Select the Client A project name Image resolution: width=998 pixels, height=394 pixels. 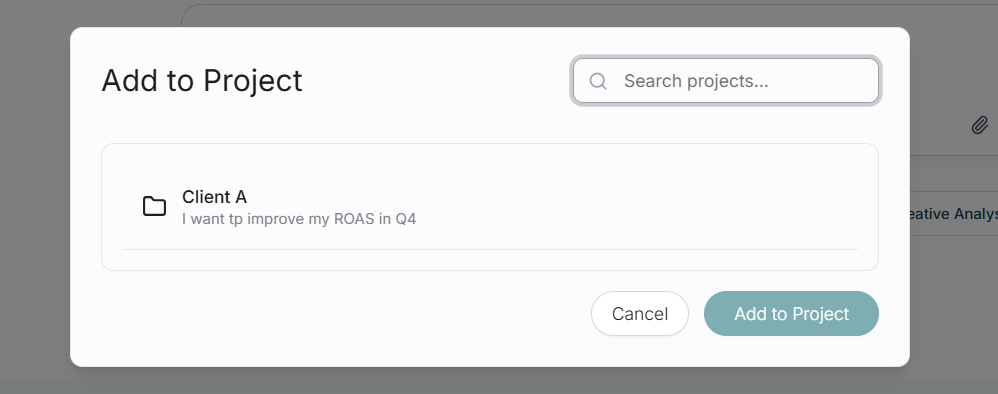tap(214, 197)
